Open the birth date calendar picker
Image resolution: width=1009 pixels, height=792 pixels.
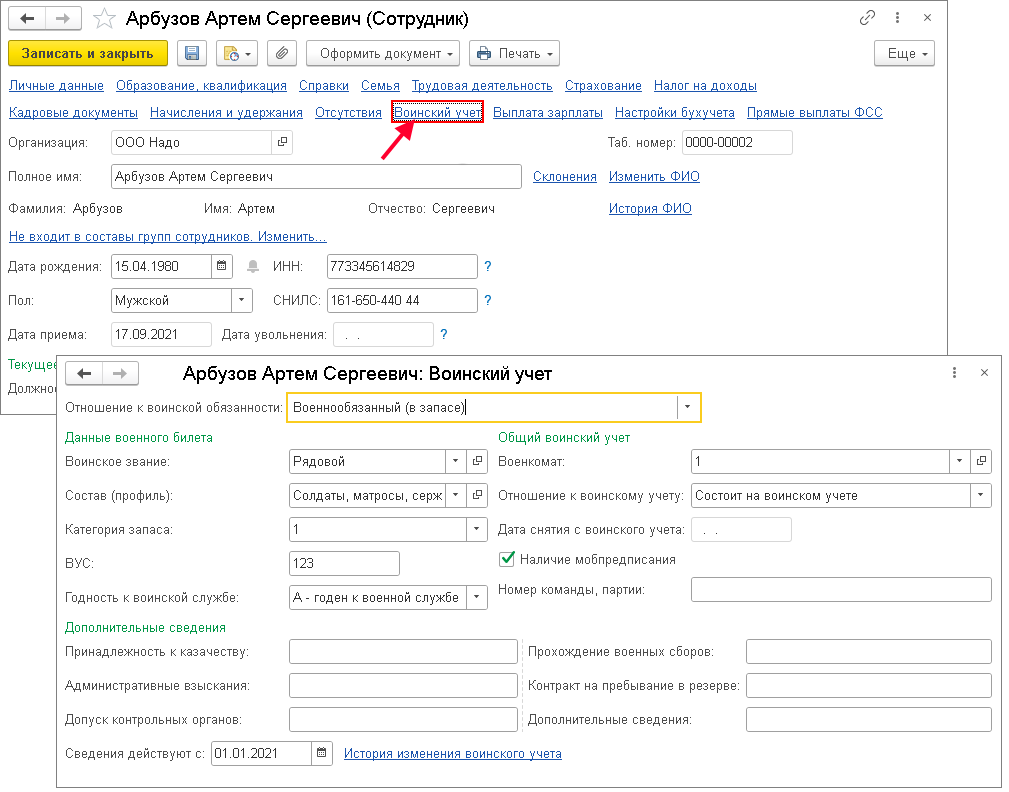[222, 267]
